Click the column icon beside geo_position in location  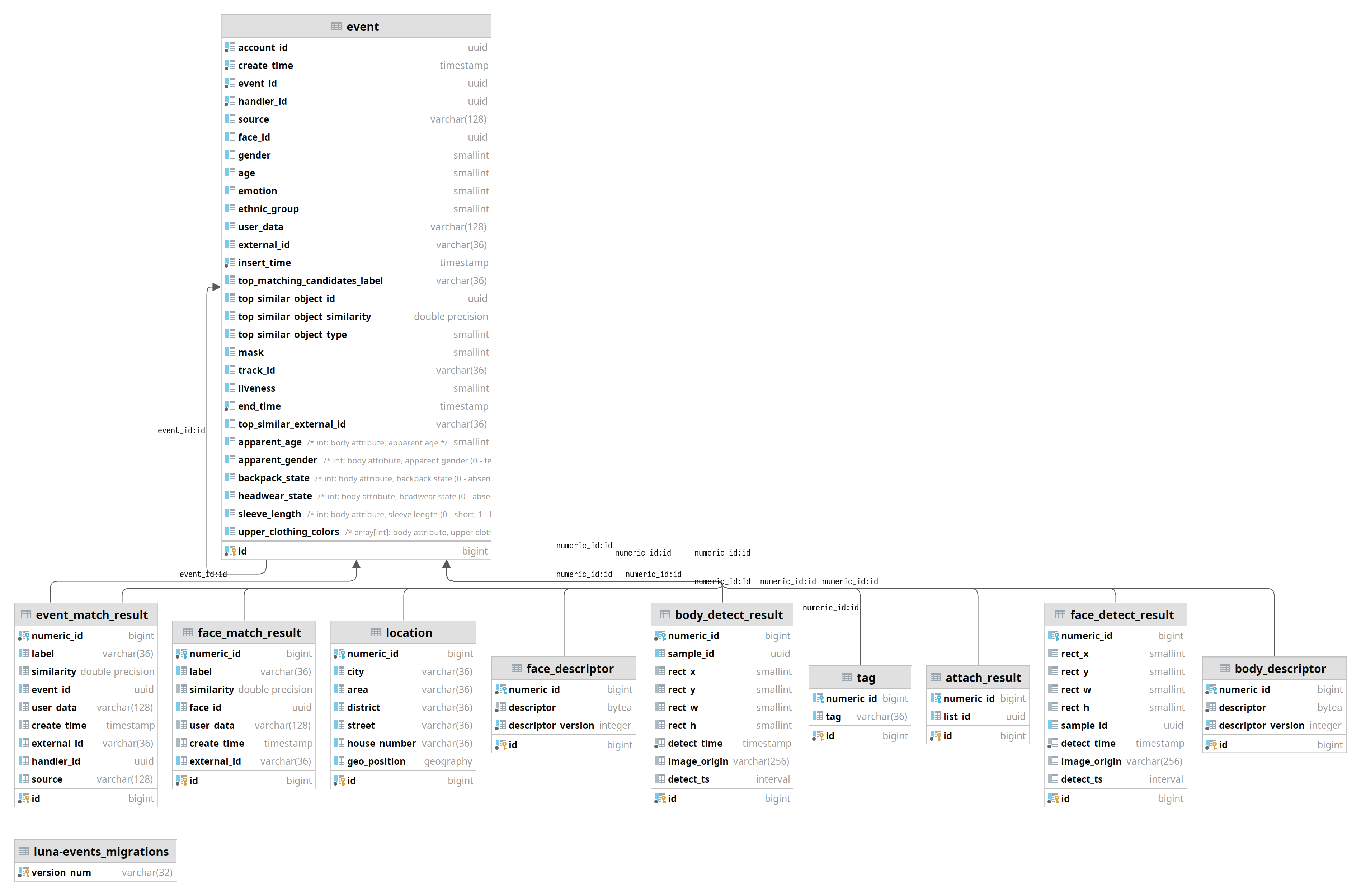pyautogui.click(x=340, y=761)
